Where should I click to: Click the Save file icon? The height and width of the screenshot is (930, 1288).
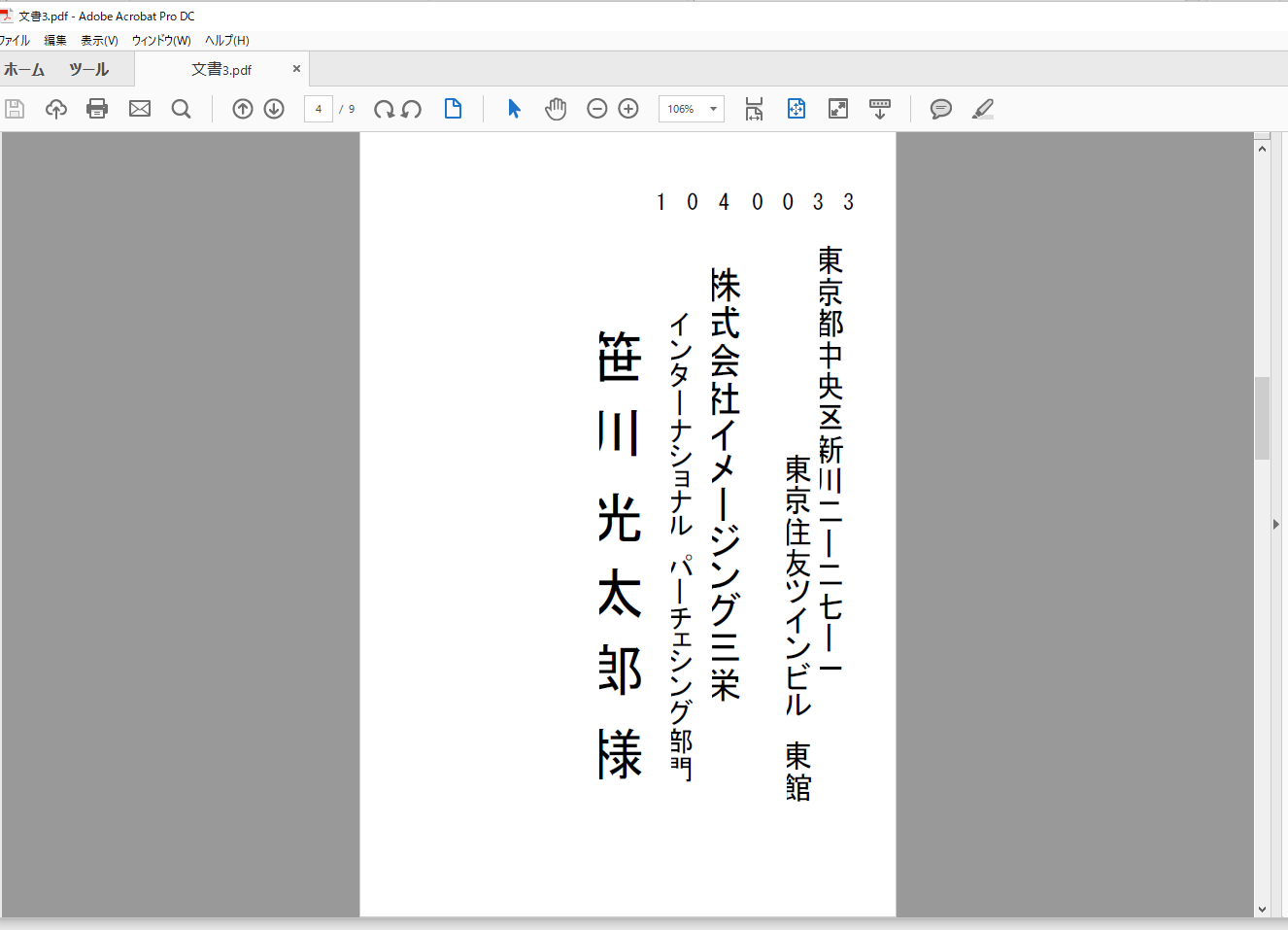15,109
